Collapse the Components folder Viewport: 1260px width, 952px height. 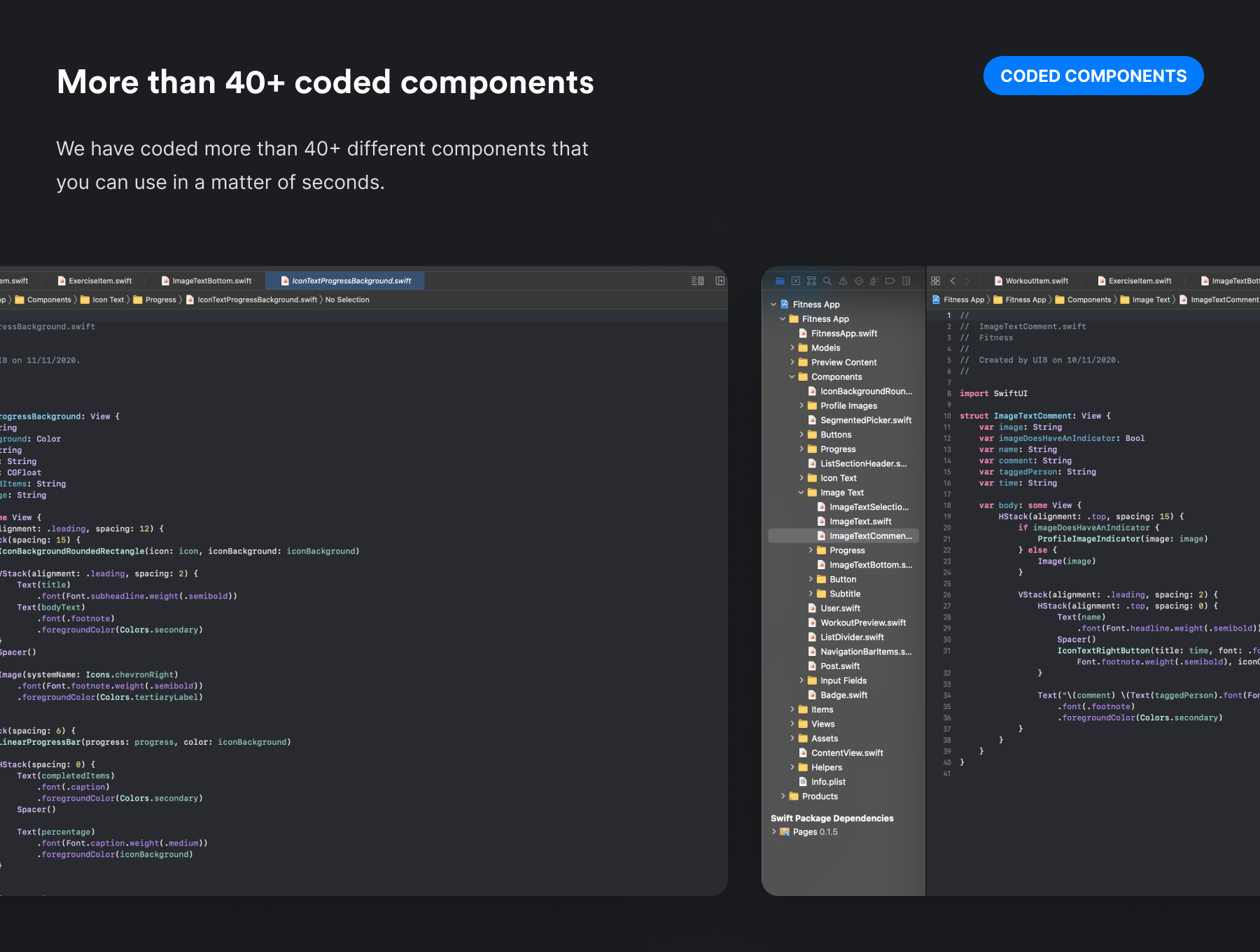(792, 377)
